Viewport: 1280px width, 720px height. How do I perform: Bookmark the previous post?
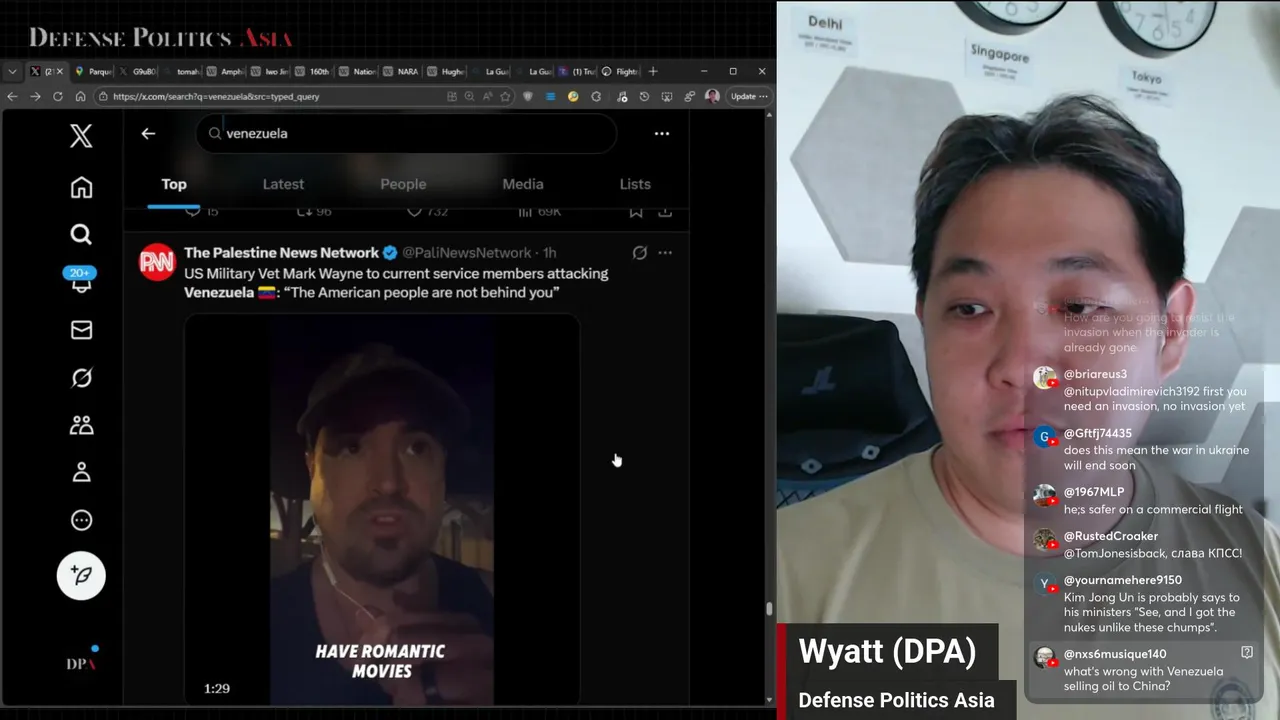[636, 212]
